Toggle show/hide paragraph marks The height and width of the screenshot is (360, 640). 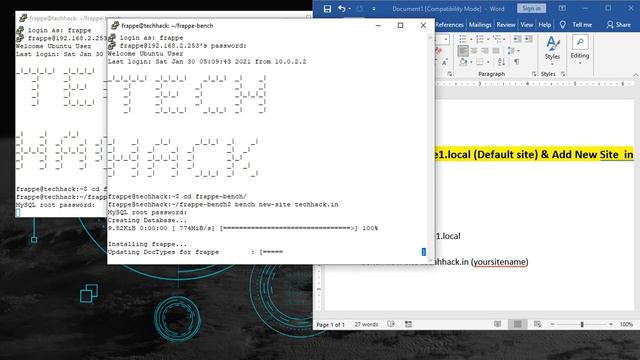click(x=516, y=62)
